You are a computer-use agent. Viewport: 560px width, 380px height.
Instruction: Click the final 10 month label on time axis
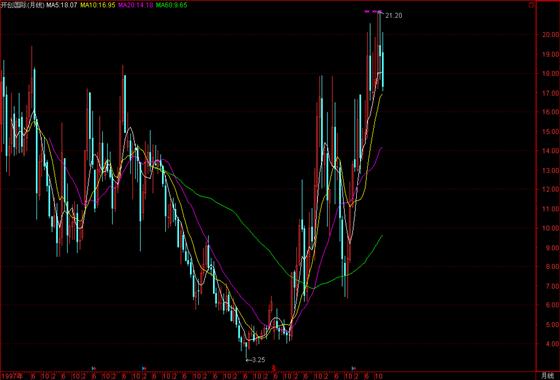click(378, 376)
